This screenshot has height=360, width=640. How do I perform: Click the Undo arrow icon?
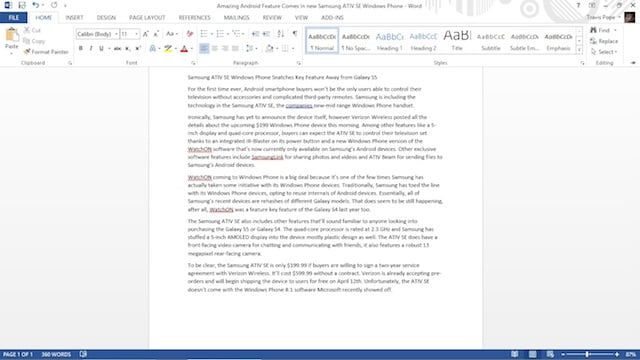point(36,5)
